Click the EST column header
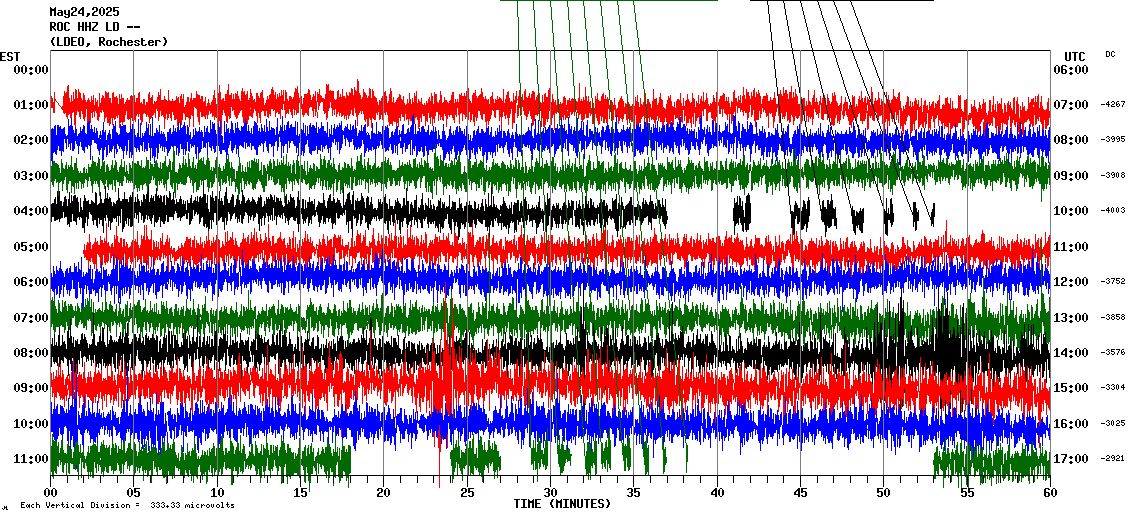Image resolution: width=1130 pixels, height=519 pixels. point(10,56)
